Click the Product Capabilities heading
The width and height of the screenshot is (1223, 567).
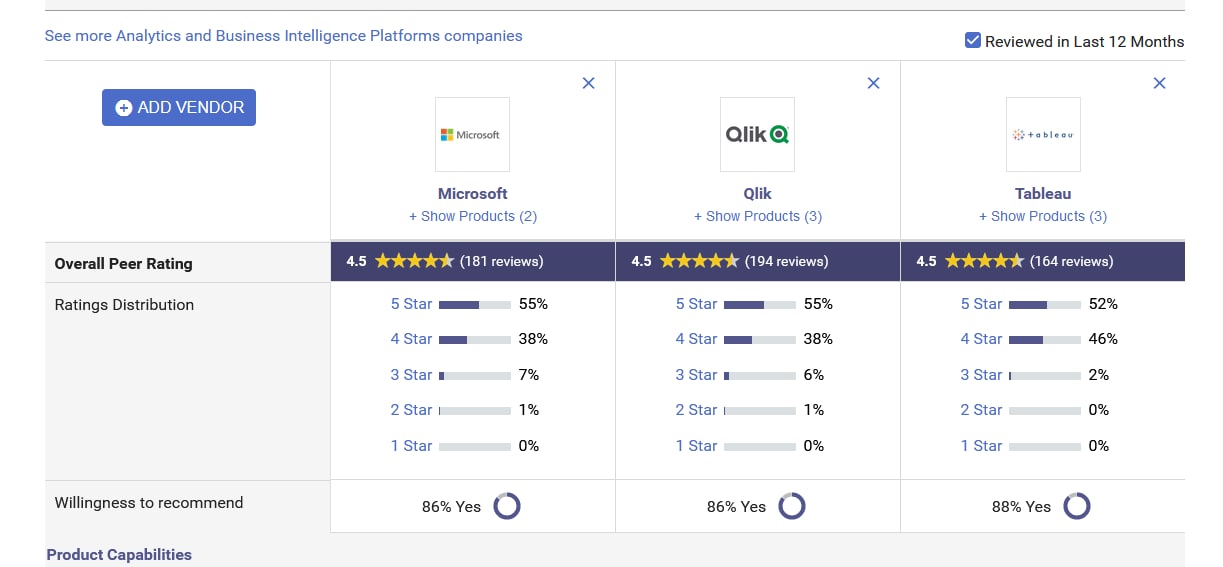coord(119,555)
